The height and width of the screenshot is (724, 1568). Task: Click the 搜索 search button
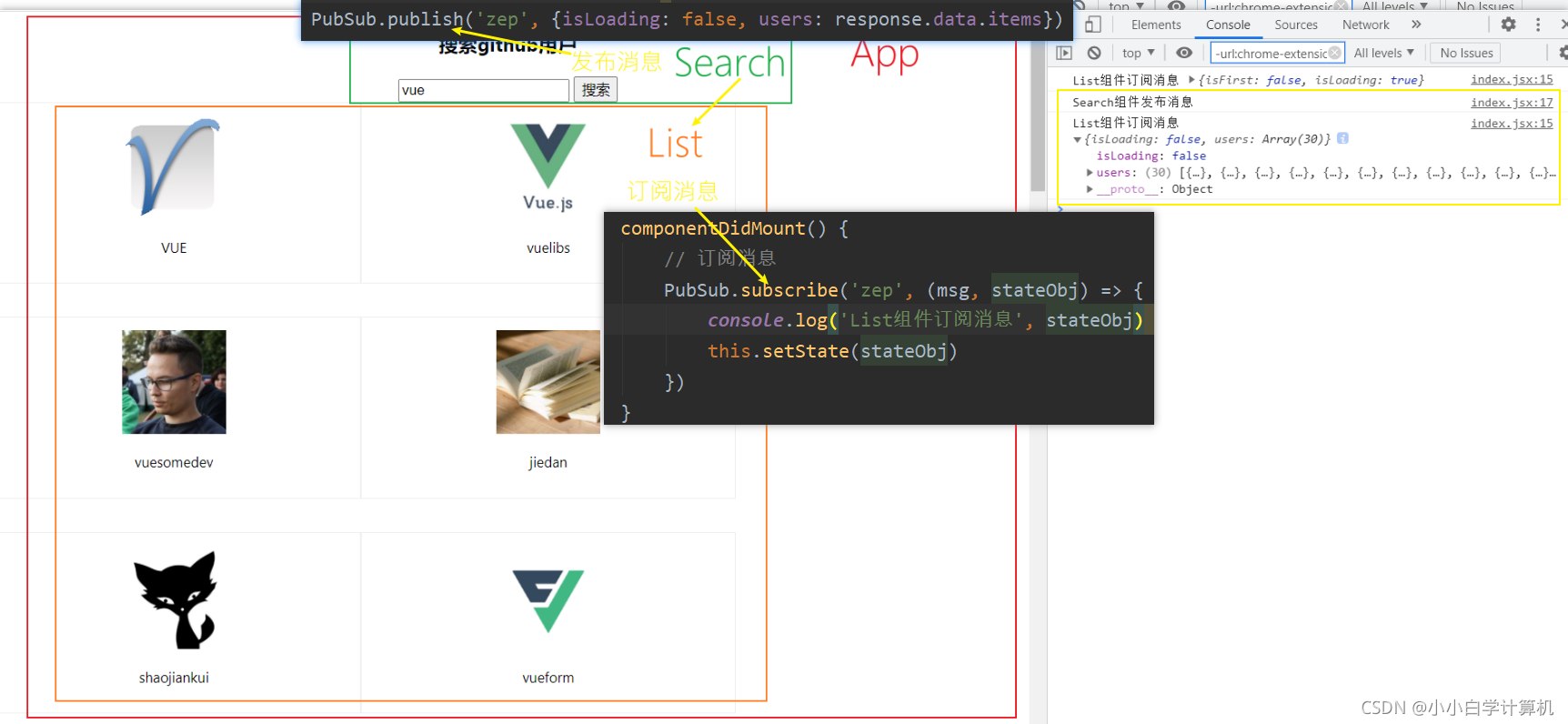pos(596,90)
